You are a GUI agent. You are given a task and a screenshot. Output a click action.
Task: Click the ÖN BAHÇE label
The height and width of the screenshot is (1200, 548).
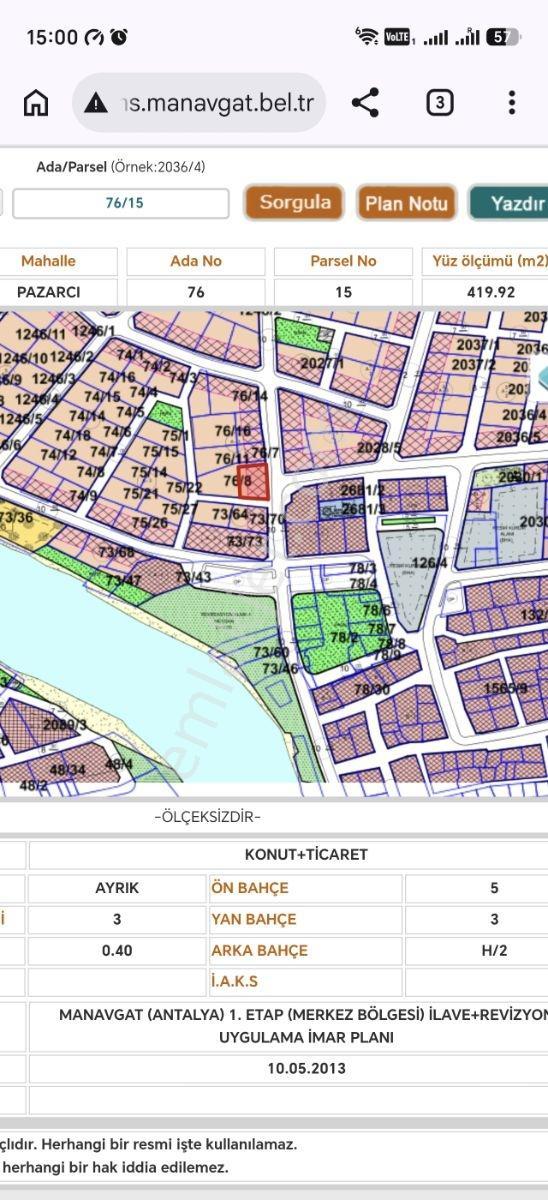pos(249,888)
